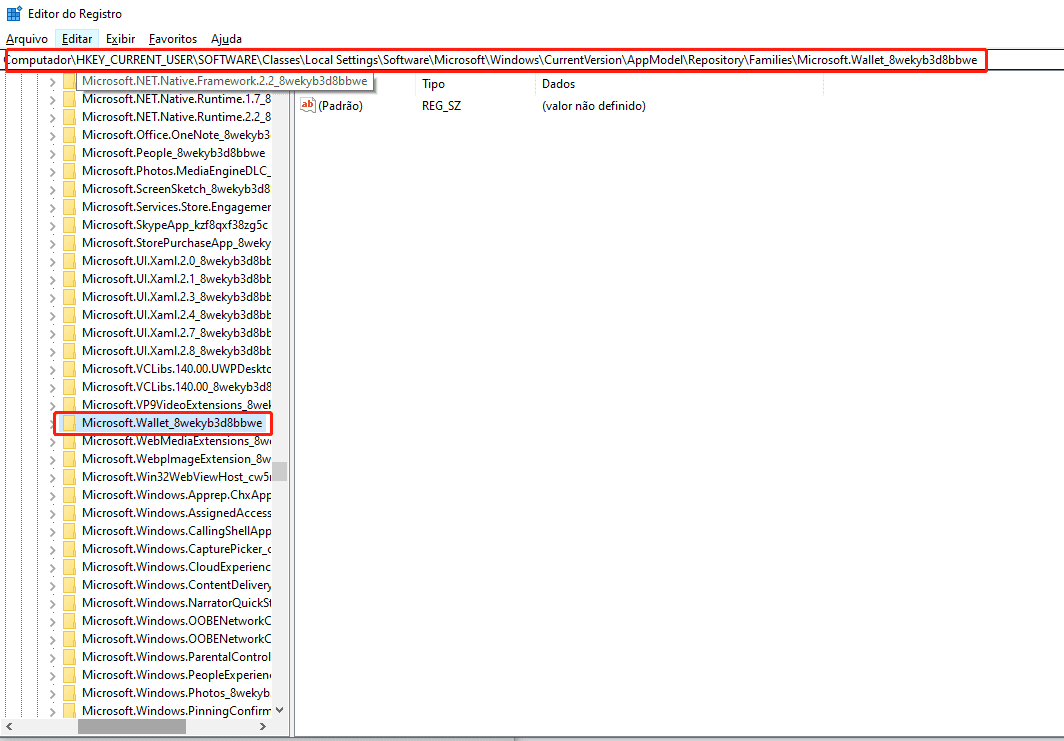1064x741 pixels.
Task: Click folder icon of Microsoft.Windows.CapturePicker
Action: pos(69,548)
